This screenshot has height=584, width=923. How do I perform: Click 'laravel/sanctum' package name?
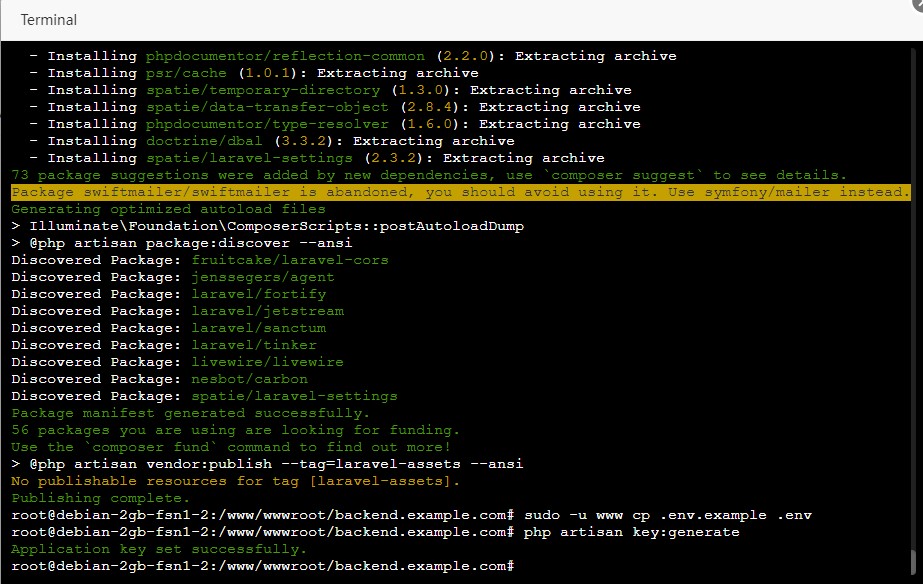pos(258,328)
